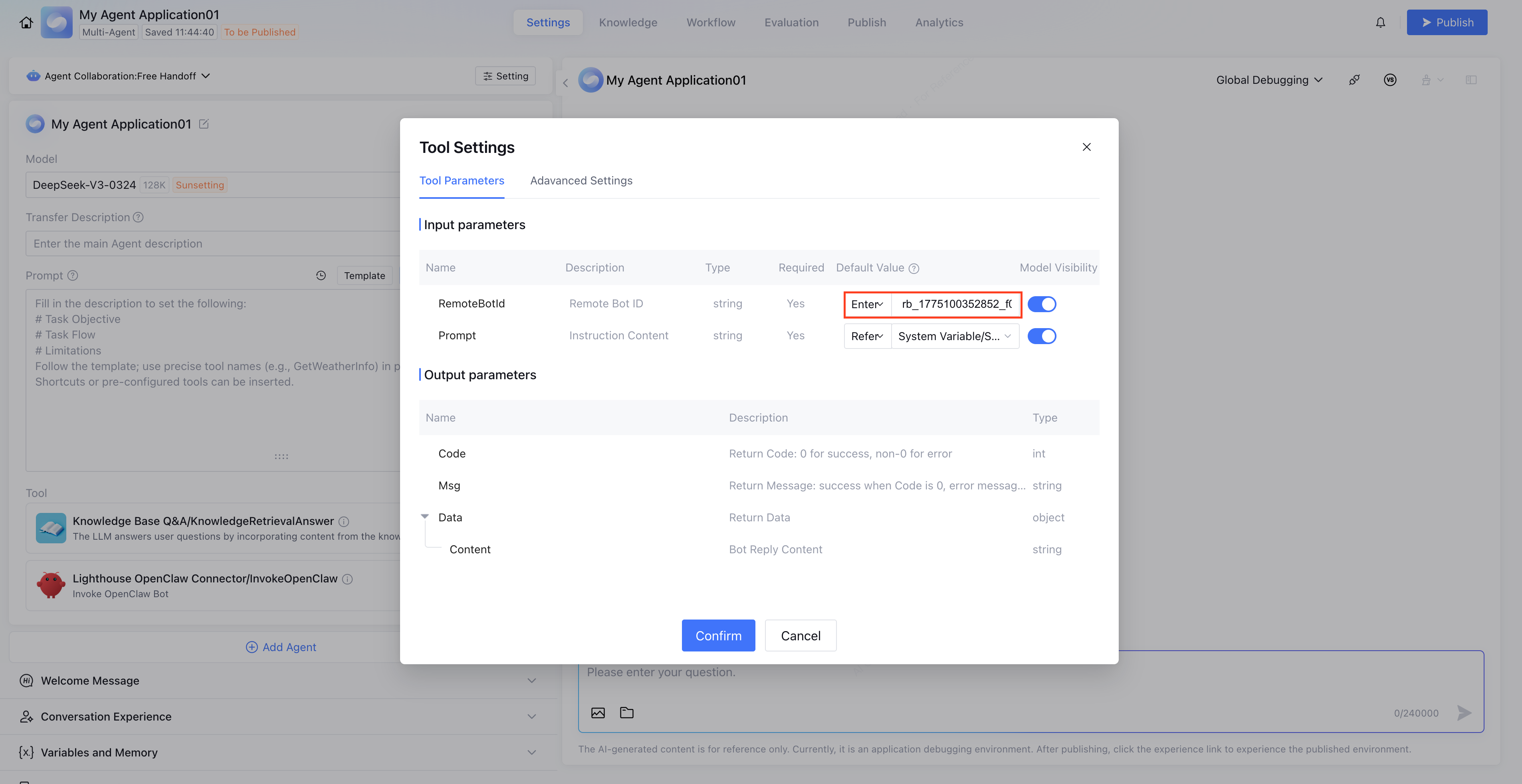Switch to Adavanced Settings tab
Image resolution: width=1522 pixels, height=784 pixels.
(581, 181)
